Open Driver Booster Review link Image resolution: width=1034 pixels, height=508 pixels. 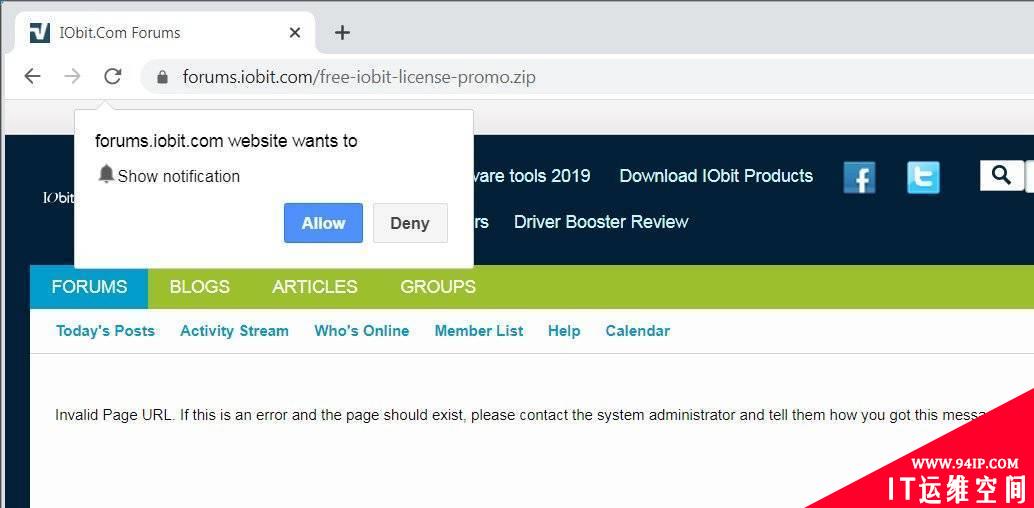pyautogui.click(x=601, y=222)
